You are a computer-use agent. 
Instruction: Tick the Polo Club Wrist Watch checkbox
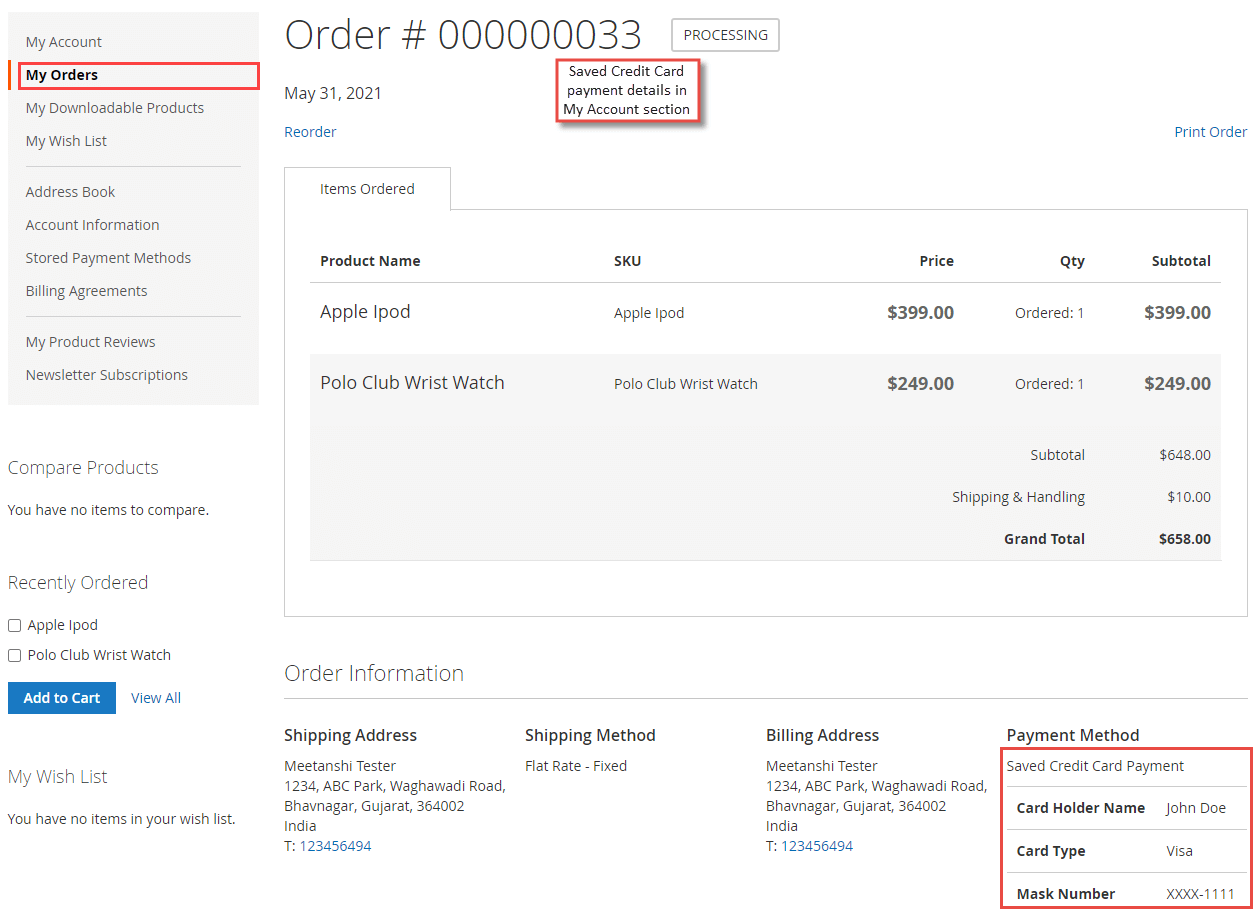15,656
